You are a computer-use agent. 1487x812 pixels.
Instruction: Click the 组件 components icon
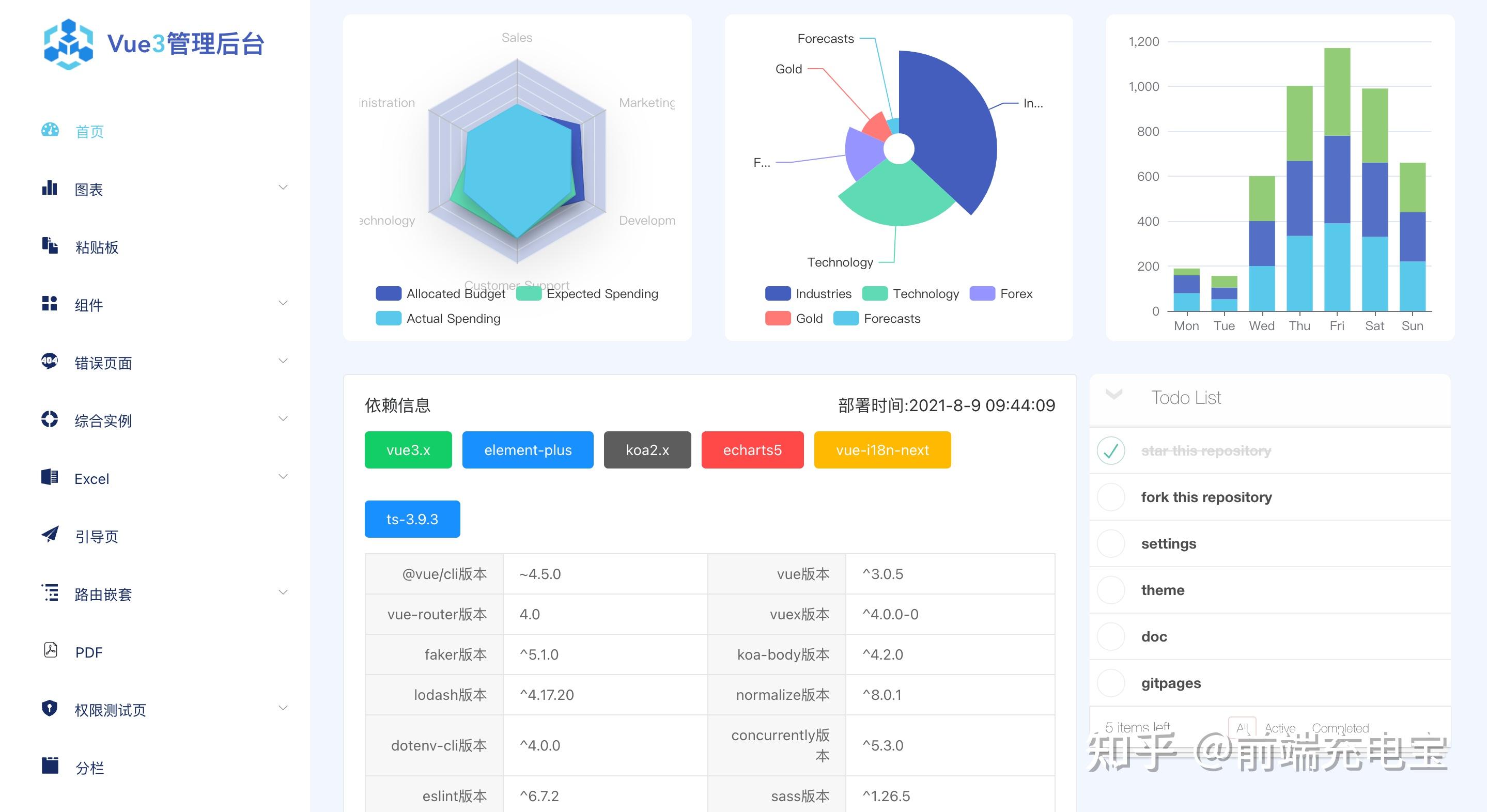[50, 304]
